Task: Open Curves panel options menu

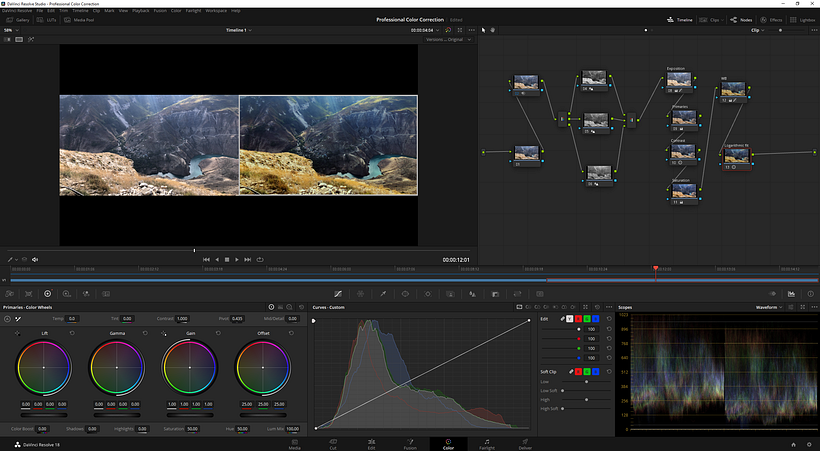Action: pyautogui.click(x=609, y=307)
